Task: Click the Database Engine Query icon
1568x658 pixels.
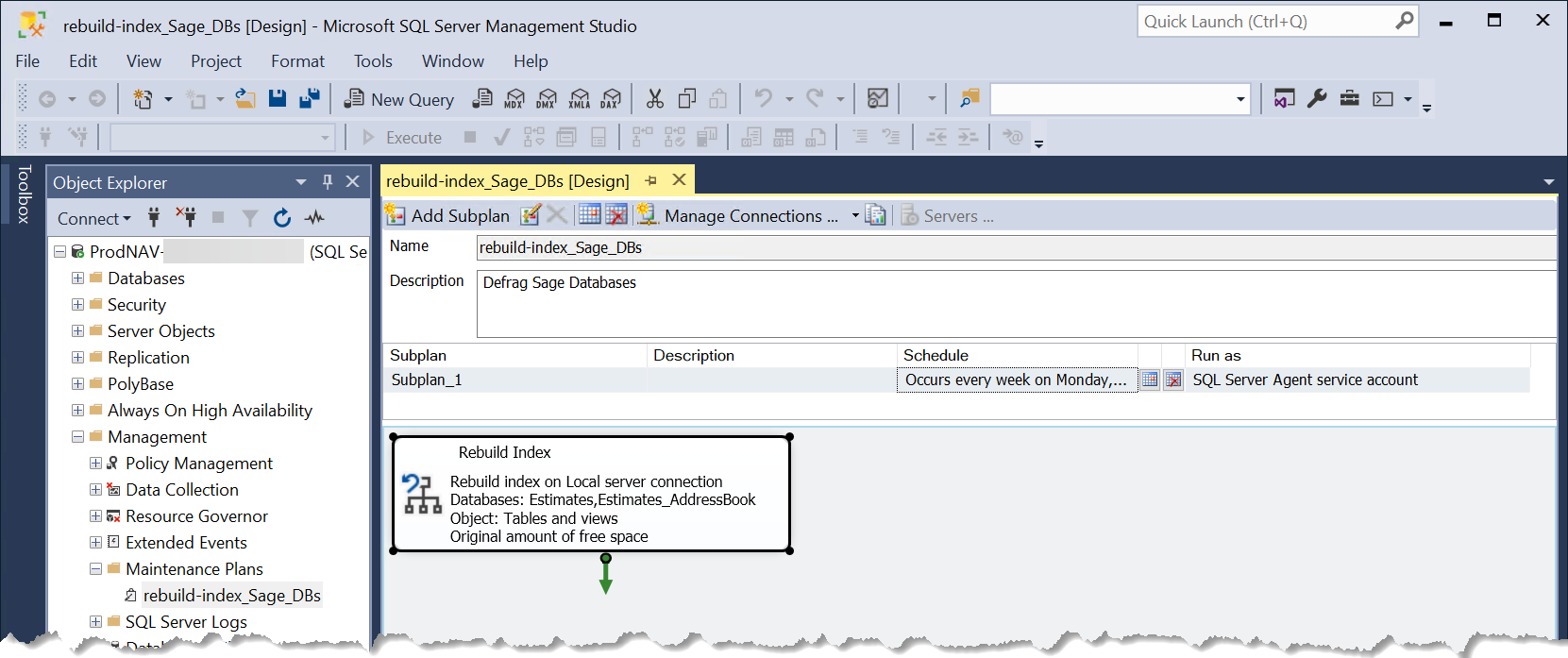Action: pos(482,98)
